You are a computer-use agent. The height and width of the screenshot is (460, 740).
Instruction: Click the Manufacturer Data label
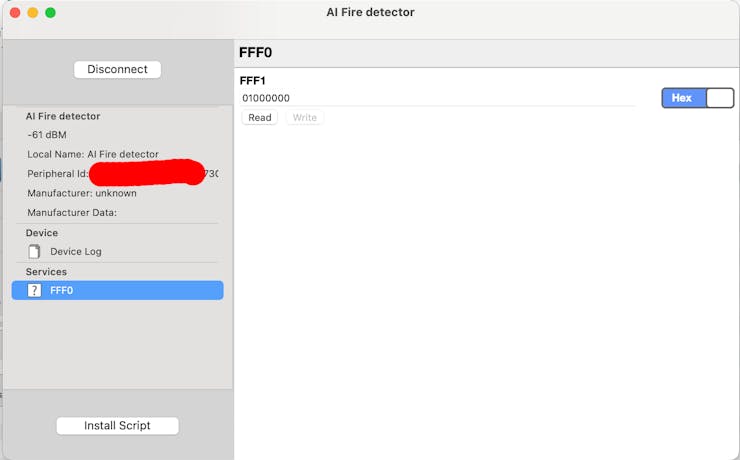coord(72,212)
